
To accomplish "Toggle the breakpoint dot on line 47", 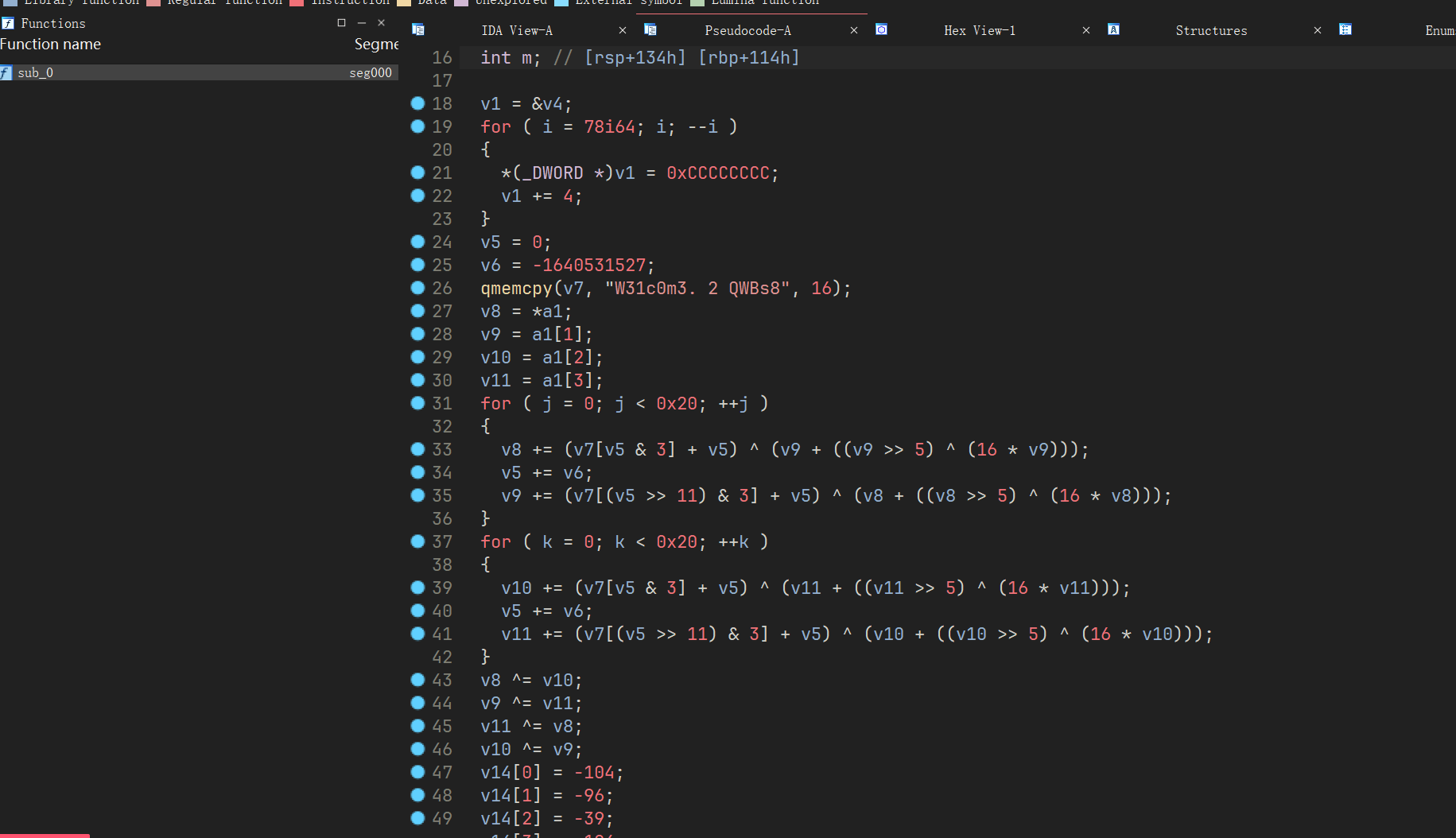I will coord(417,772).
